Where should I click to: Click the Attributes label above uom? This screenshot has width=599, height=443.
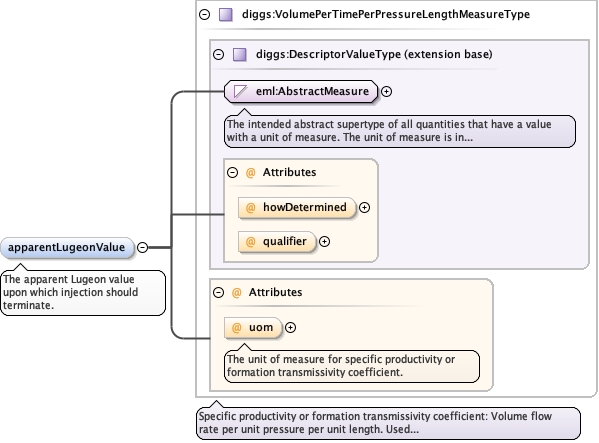(x=275, y=293)
